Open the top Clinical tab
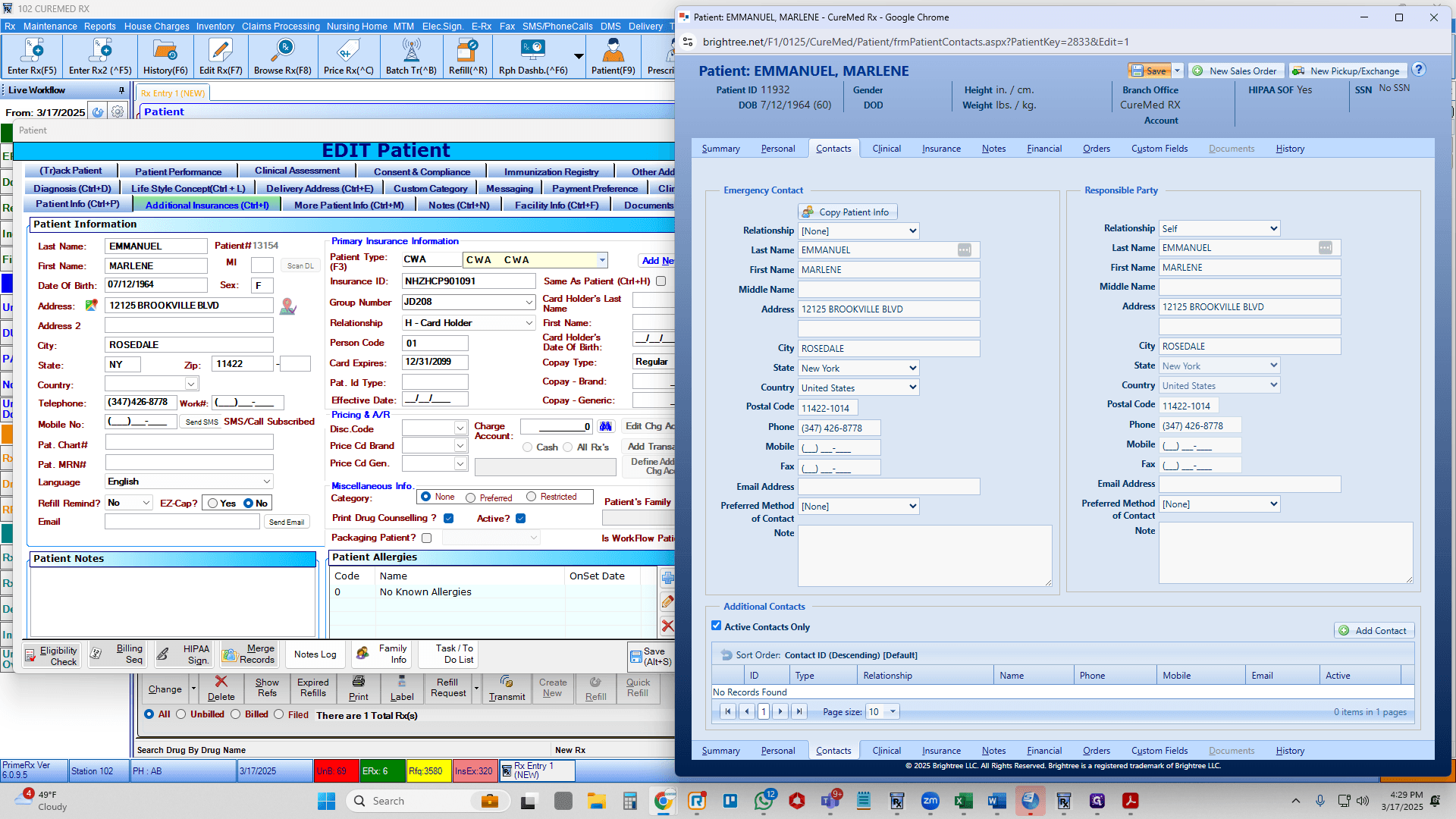This screenshot has width=1456, height=819. tap(886, 149)
